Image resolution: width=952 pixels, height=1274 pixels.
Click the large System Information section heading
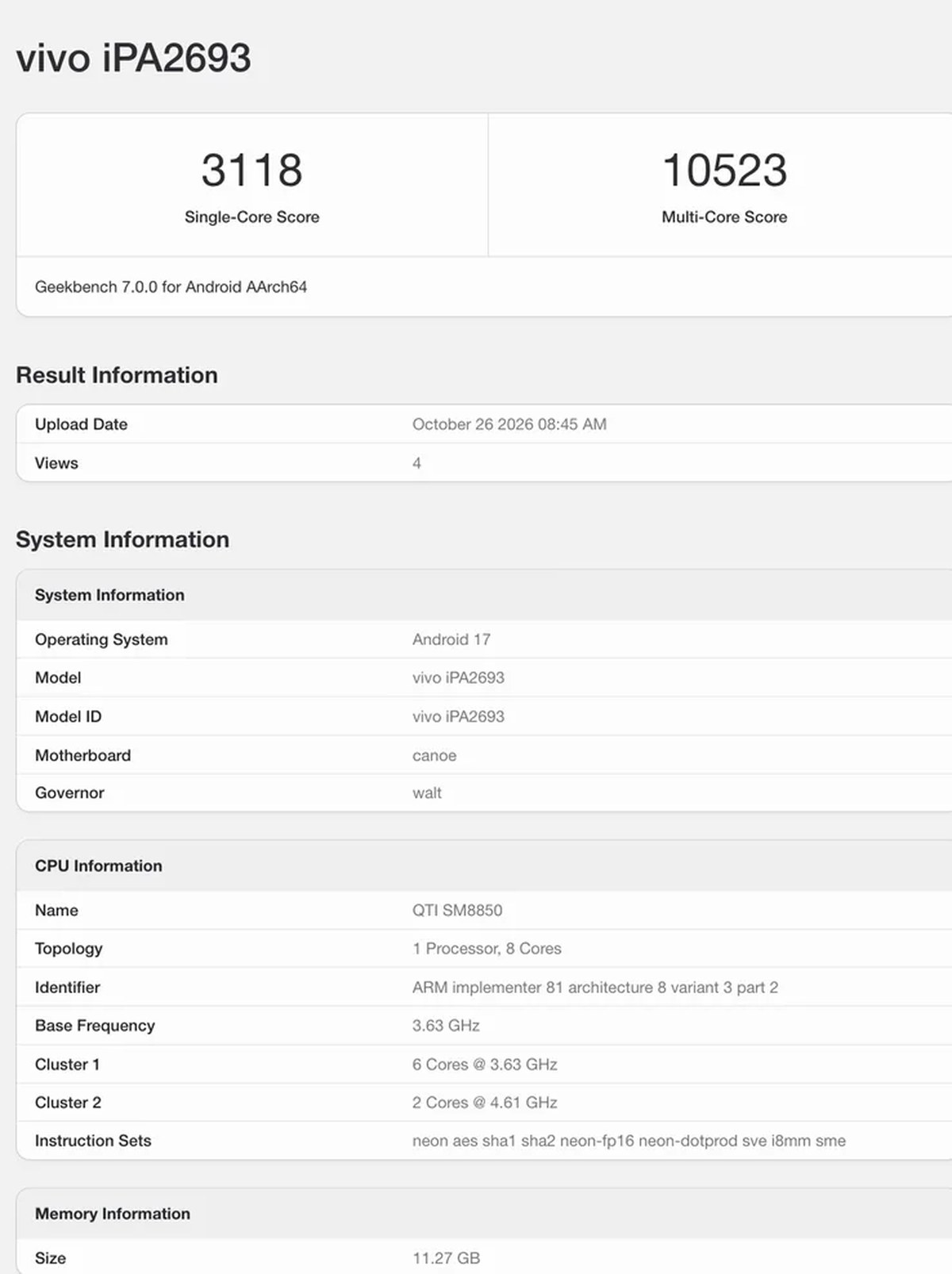122,539
